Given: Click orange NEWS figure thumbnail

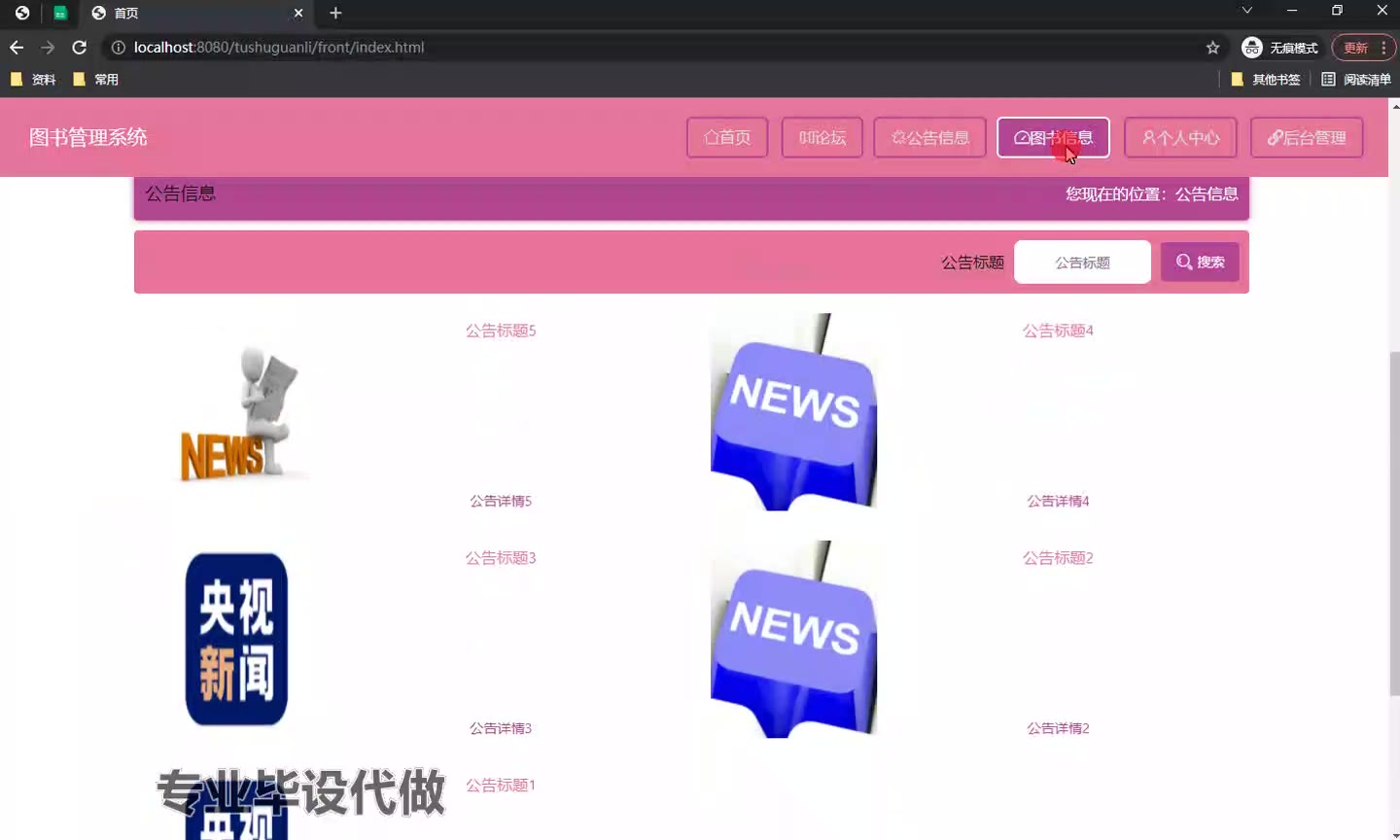Looking at the screenshot, I should click(x=237, y=412).
